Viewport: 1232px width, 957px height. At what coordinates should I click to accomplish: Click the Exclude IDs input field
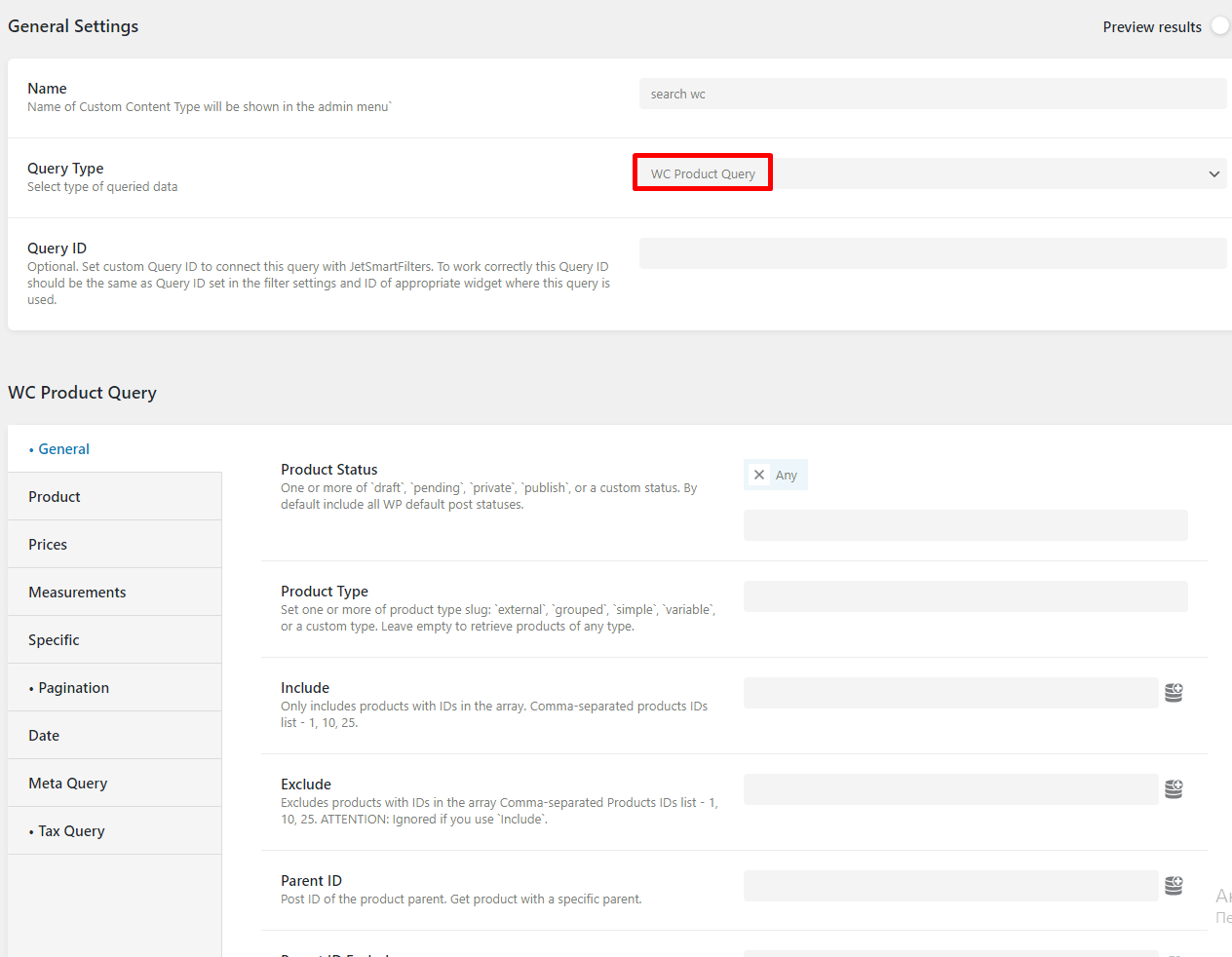[x=951, y=789]
